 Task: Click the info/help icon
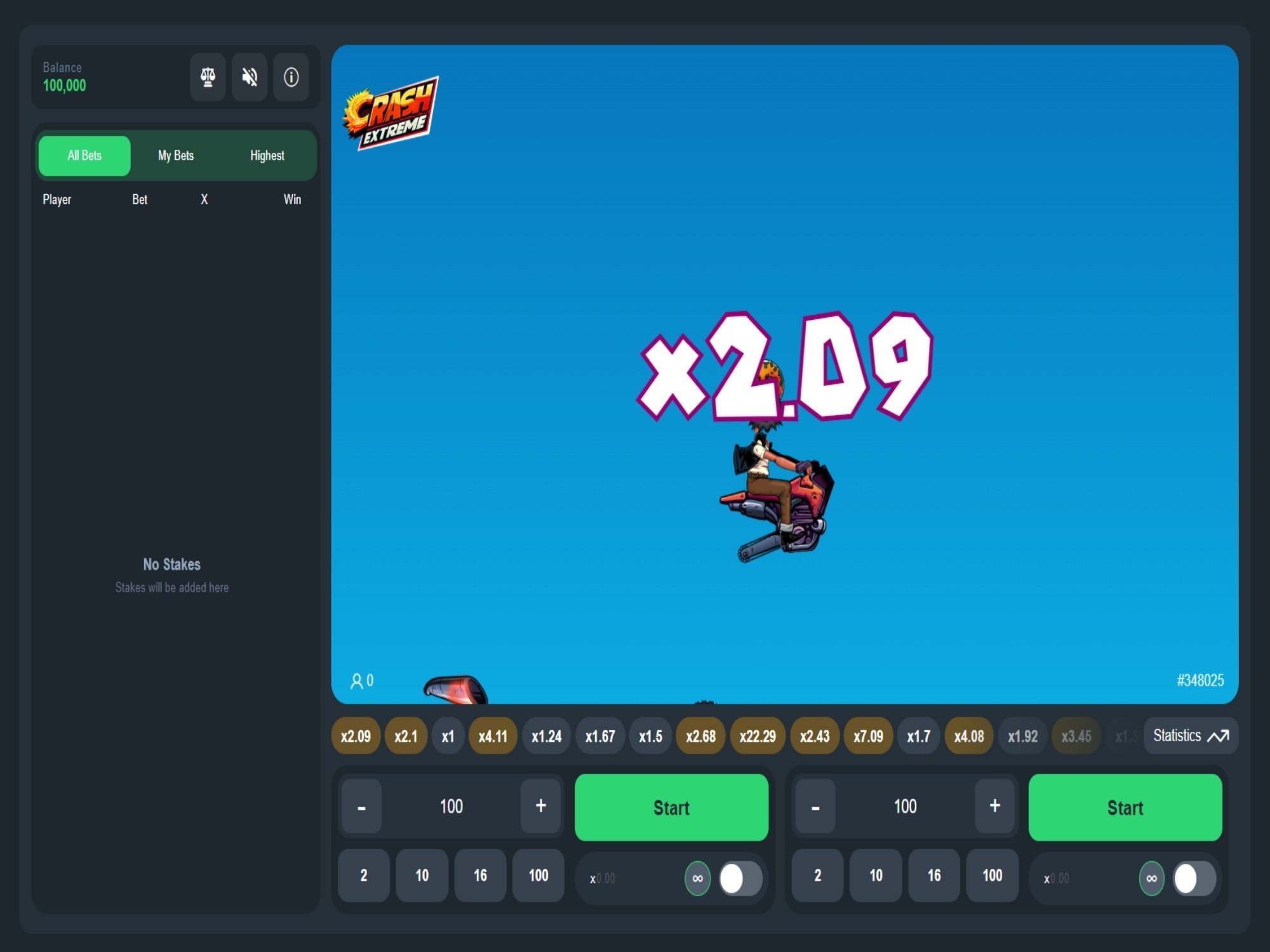click(292, 78)
